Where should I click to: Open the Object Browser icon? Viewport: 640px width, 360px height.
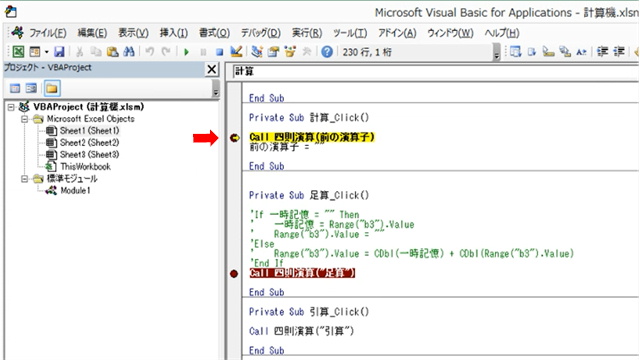290,52
